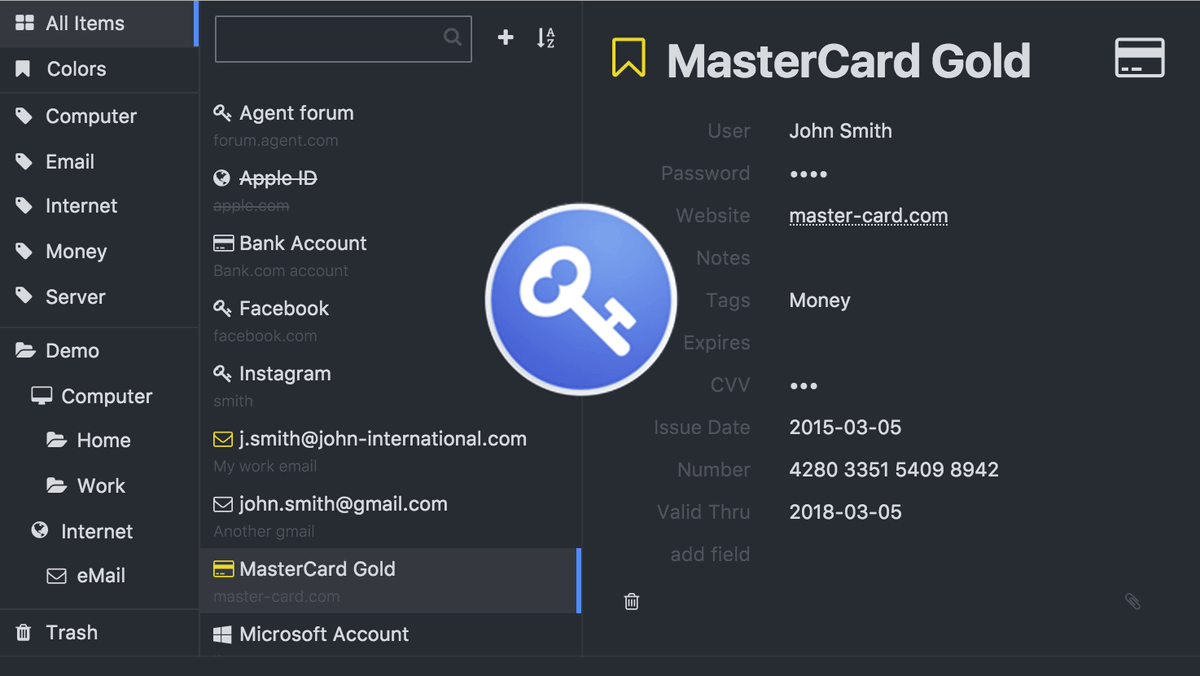1200x676 pixels.
Task: Click the Agent forum key icon
Action: click(223, 113)
